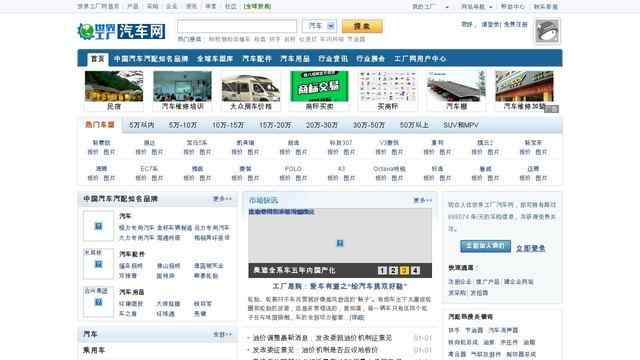Click 更多 in the 知名品牌 panel header

coord(222,199)
